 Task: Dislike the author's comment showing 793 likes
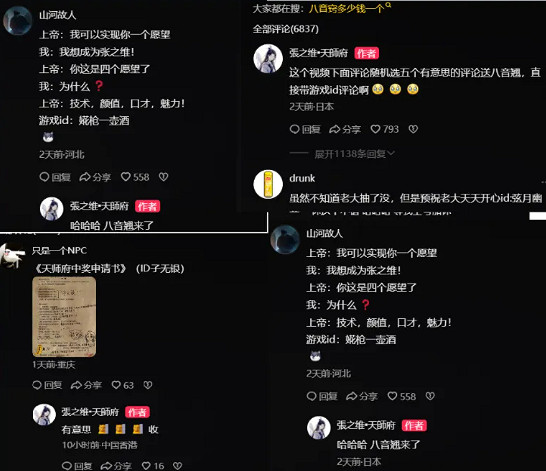tap(413, 129)
